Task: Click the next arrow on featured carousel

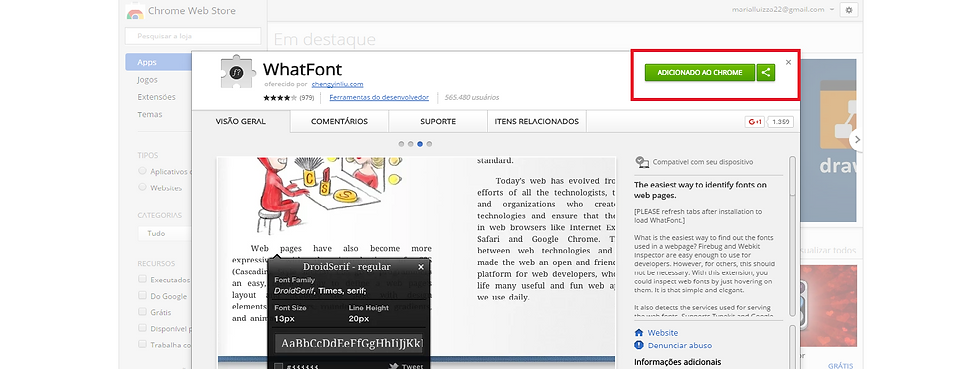Action: tap(857, 140)
